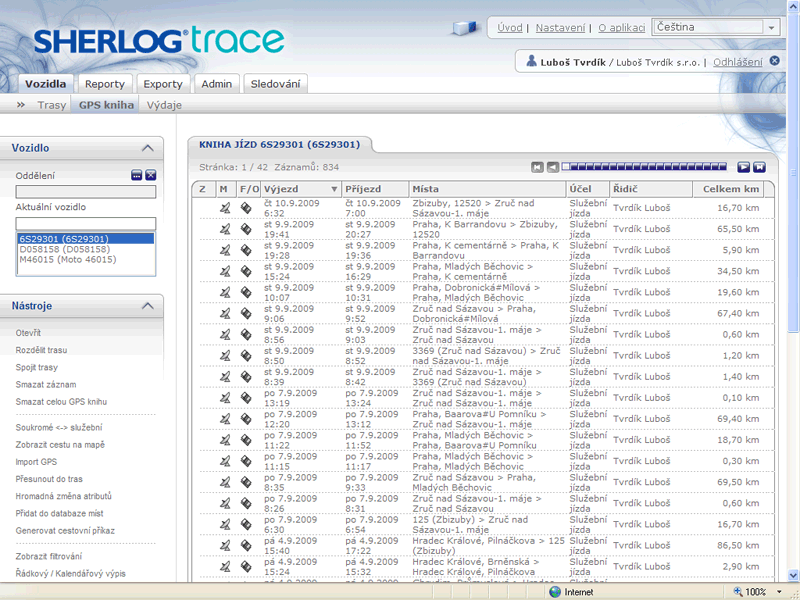The height and width of the screenshot is (600, 800).
Task: Select vehicle 6S29301 in the list
Action: point(86,239)
